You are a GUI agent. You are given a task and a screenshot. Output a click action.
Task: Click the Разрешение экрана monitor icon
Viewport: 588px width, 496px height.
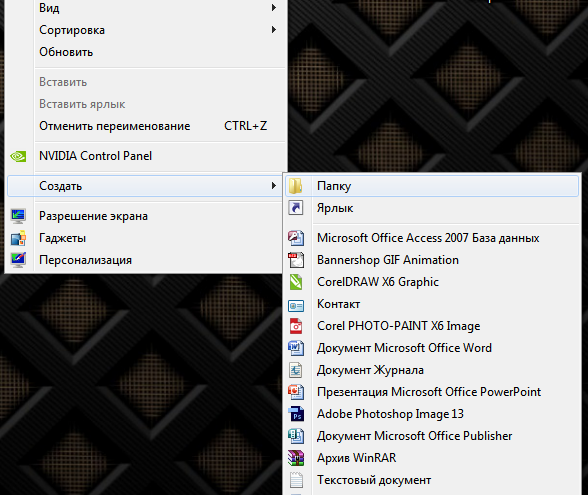point(18,216)
